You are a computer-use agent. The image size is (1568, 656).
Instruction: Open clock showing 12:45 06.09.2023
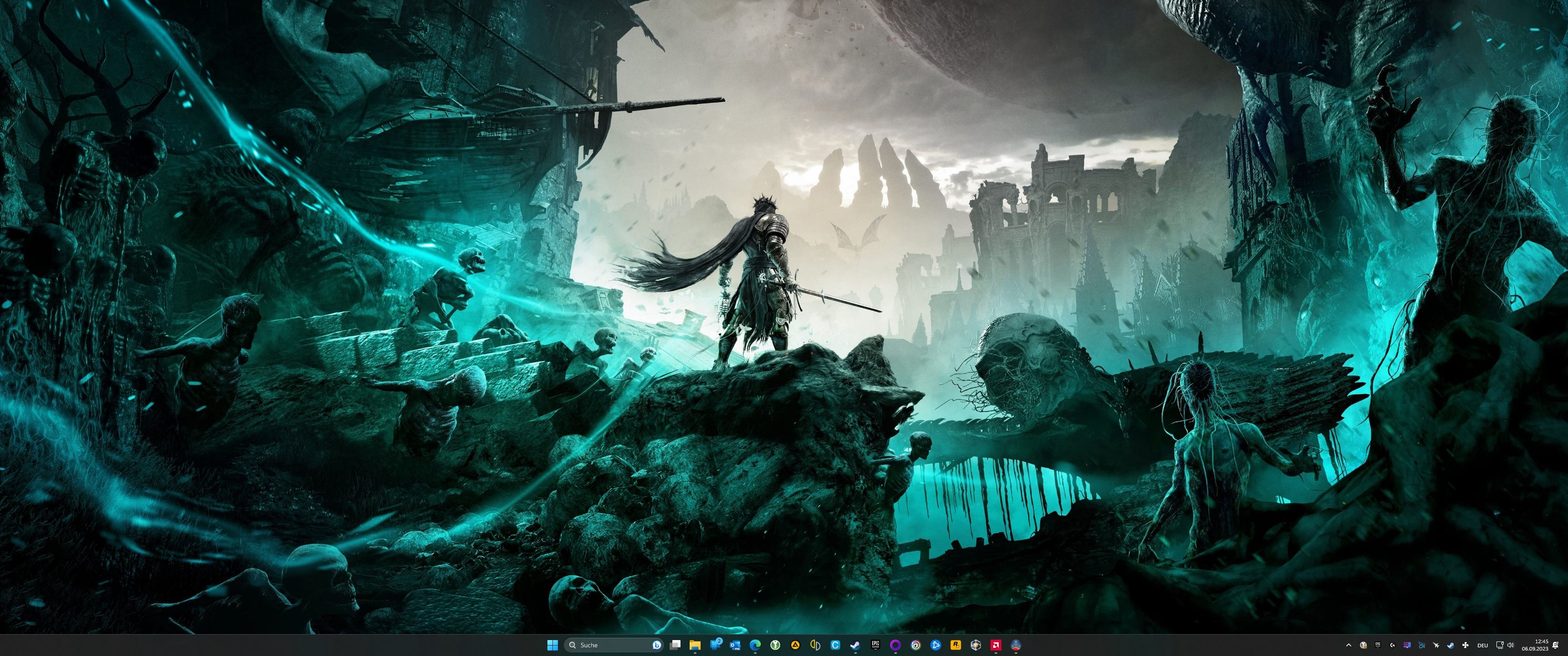pos(1535,645)
